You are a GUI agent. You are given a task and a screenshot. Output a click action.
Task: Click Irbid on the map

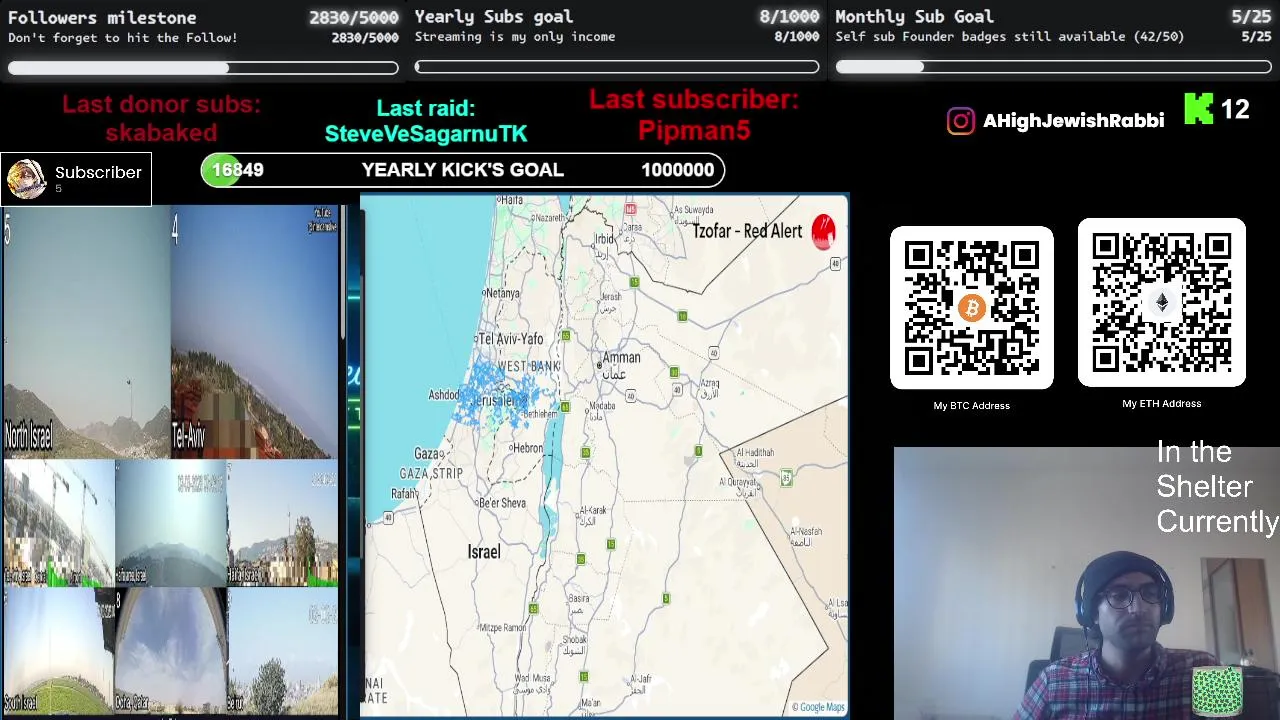[x=604, y=240]
